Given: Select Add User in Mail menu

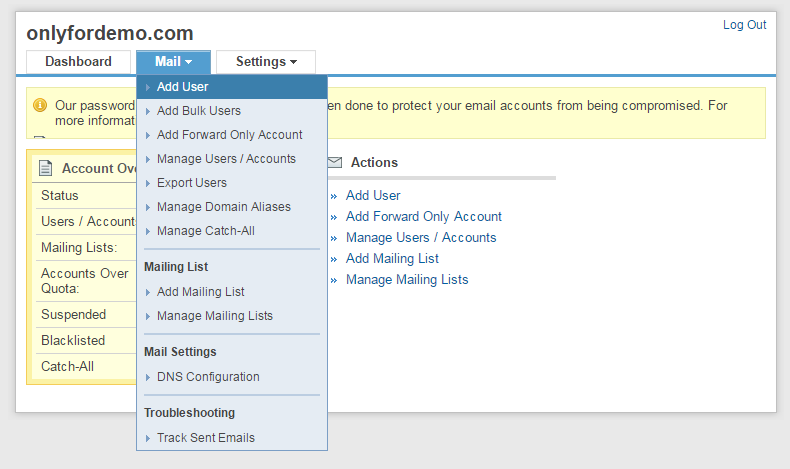Looking at the screenshot, I should tap(183, 87).
